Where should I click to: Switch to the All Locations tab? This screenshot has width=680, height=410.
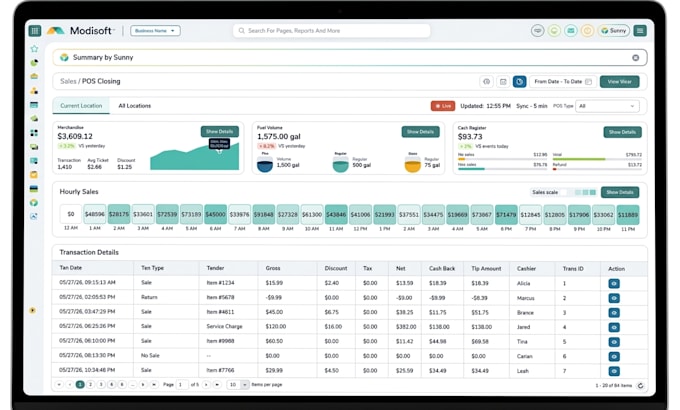[x=134, y=106]
